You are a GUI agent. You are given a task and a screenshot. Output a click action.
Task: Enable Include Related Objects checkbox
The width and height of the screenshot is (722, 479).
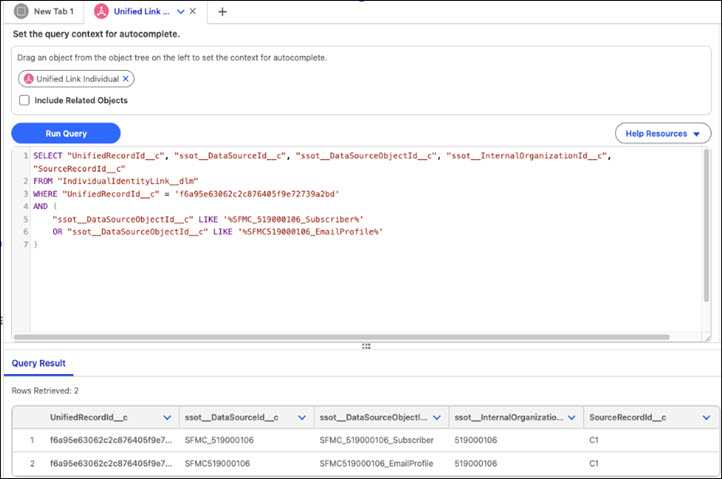tap(24, 100)
